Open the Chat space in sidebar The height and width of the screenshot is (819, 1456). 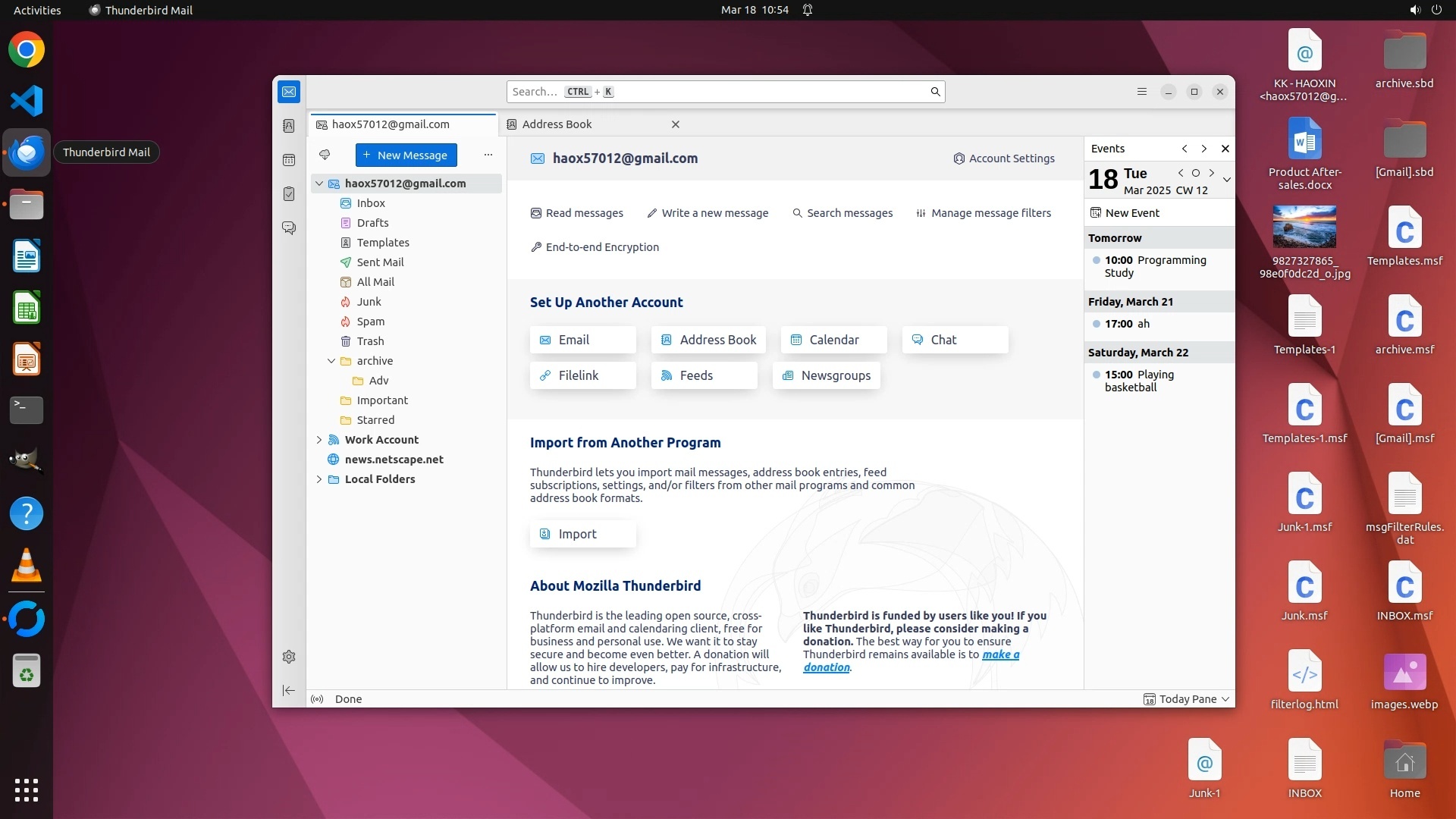[289, 227]
